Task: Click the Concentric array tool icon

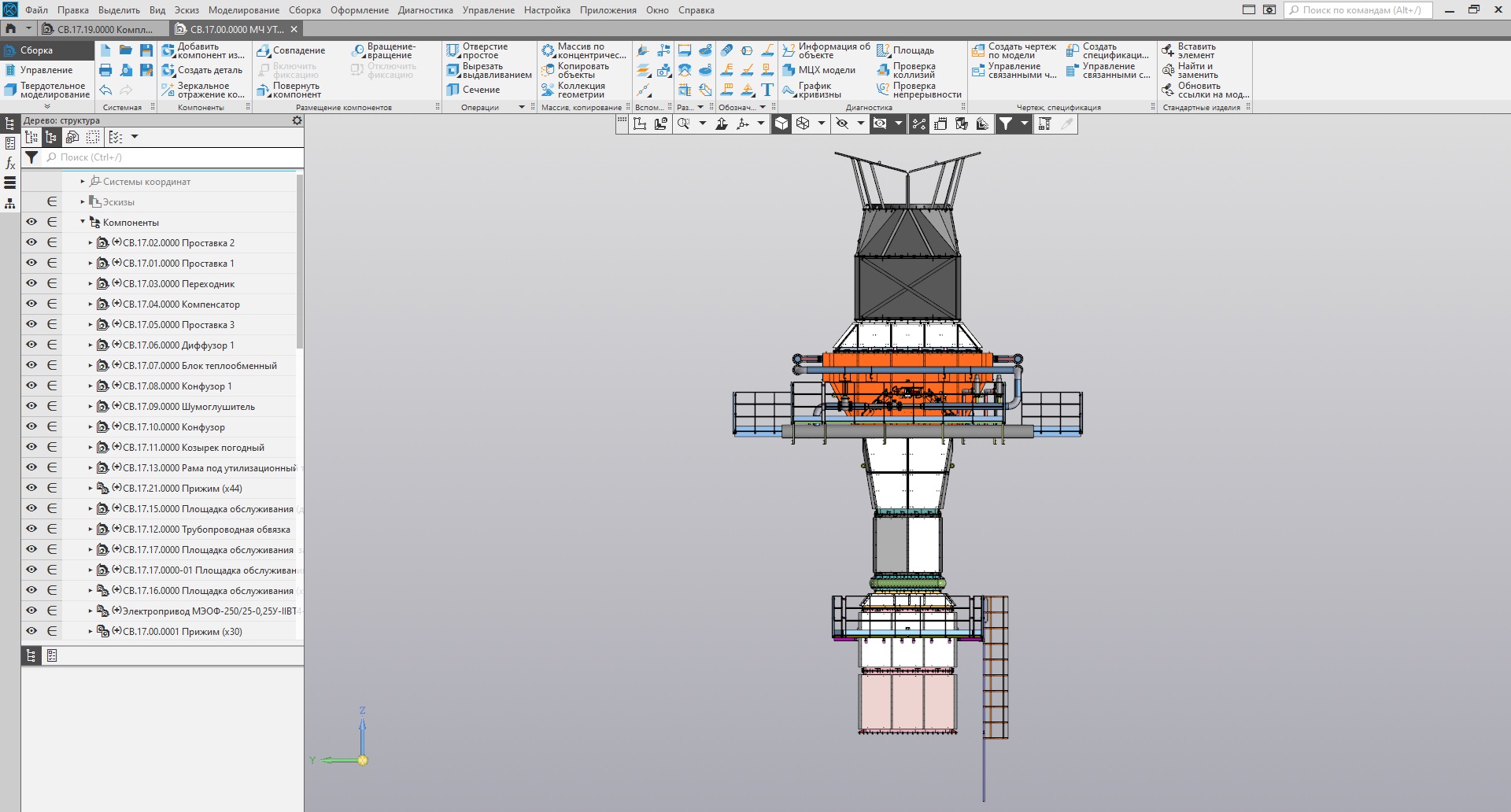Action: pyautogui.click(x=548, y=51)
